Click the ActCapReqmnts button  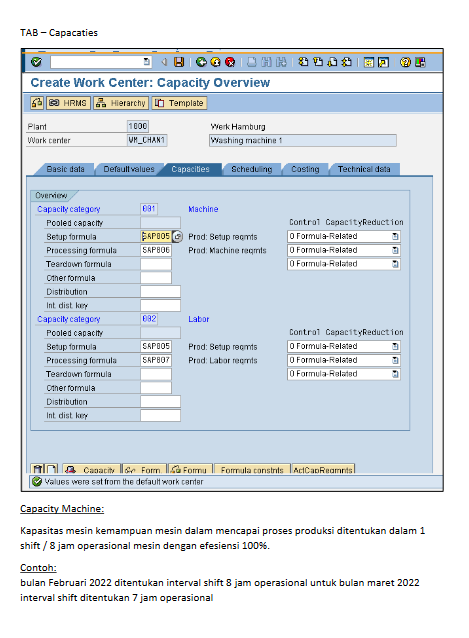[323, 469]
